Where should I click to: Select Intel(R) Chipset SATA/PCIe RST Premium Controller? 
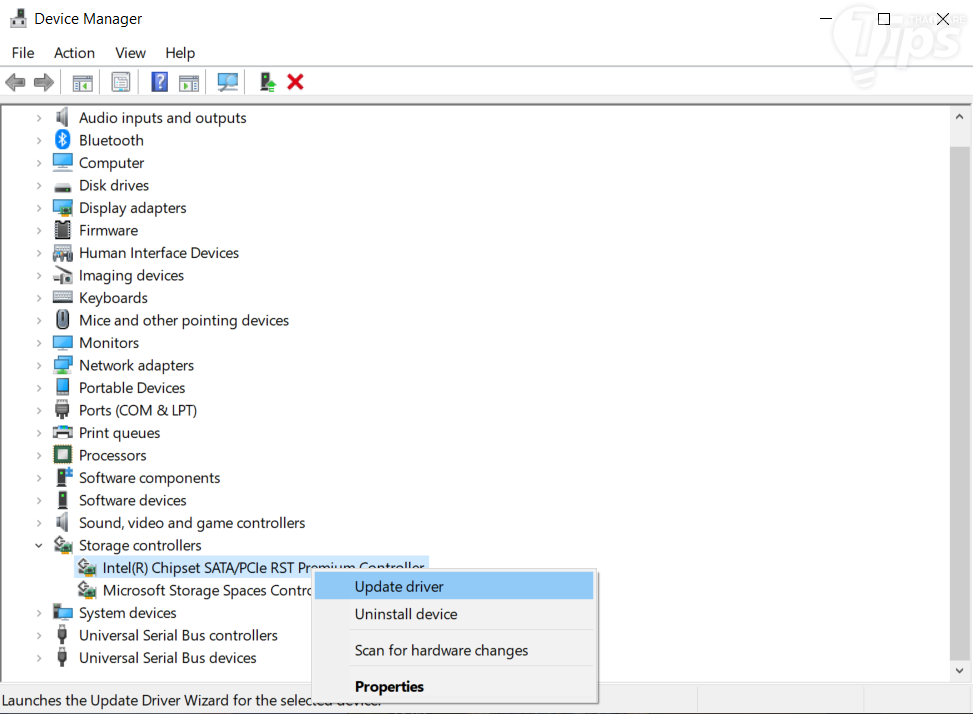(x=252, y=567)
